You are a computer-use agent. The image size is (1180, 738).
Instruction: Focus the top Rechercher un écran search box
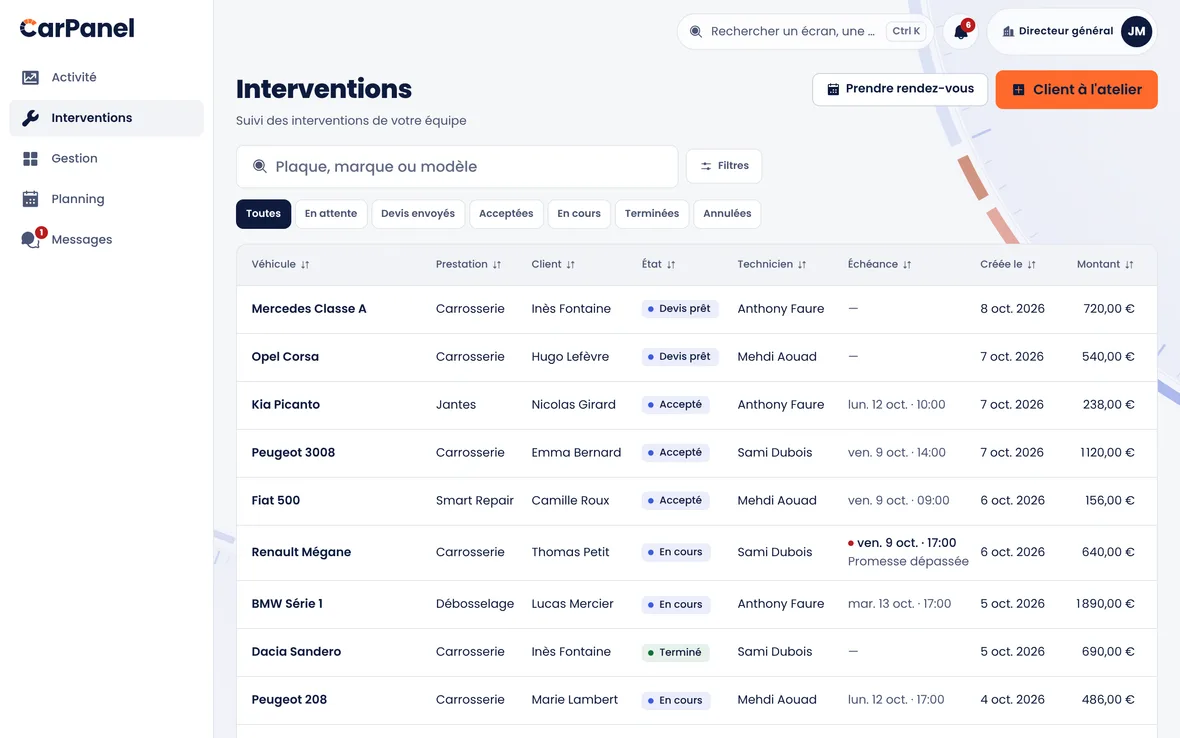(x=805, y=32)
